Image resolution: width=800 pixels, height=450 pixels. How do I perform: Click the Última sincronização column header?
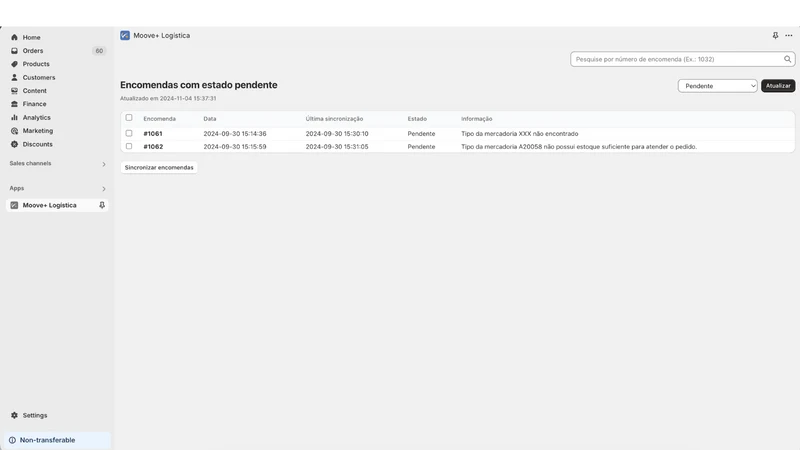[x=334, y=119]
